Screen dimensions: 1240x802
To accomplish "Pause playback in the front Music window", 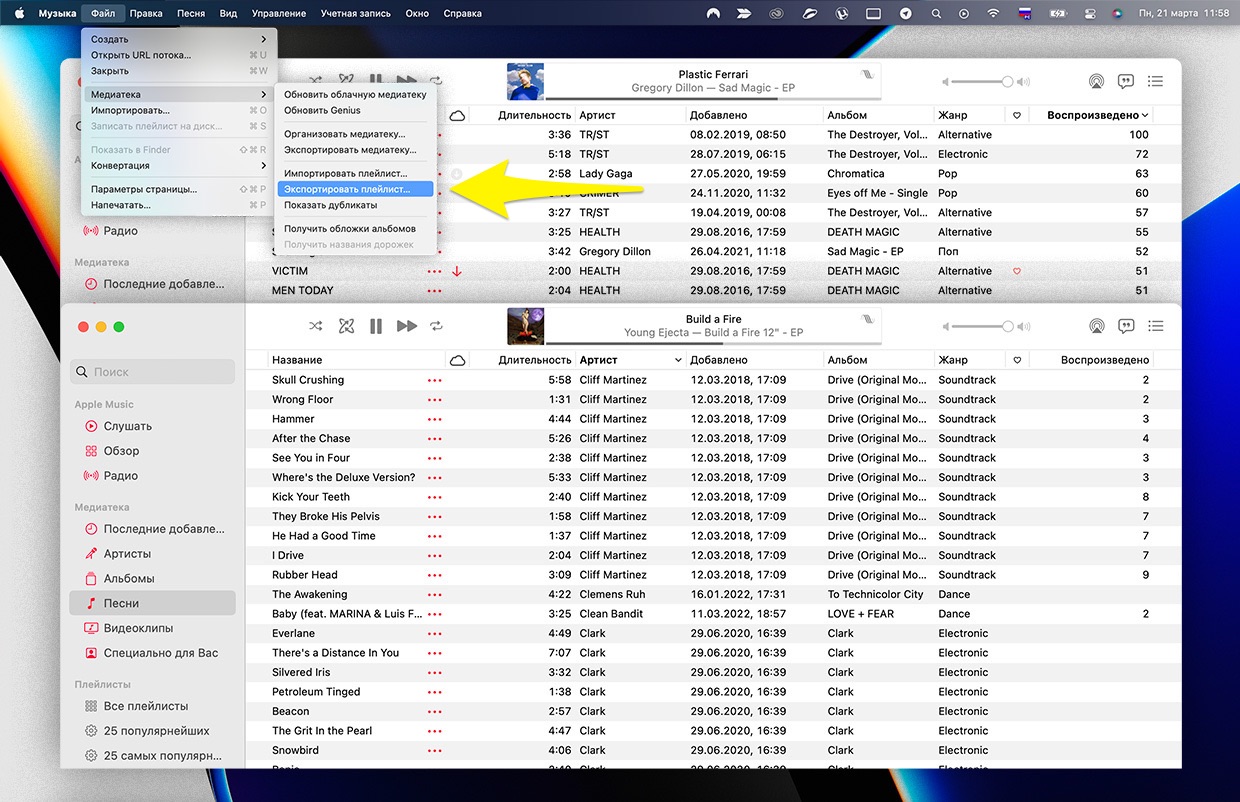I will coord(376,326).
